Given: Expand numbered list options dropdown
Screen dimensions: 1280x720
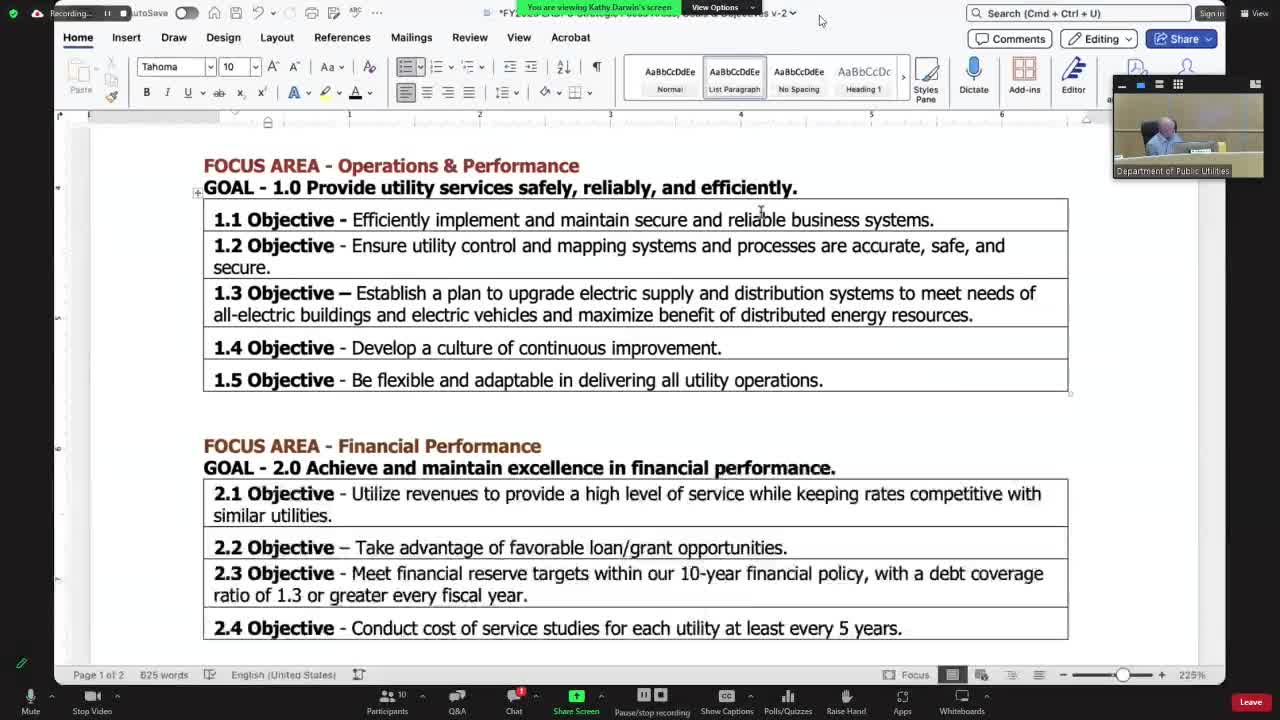Looking at the screenshot, I should click(x=450, y=67).
